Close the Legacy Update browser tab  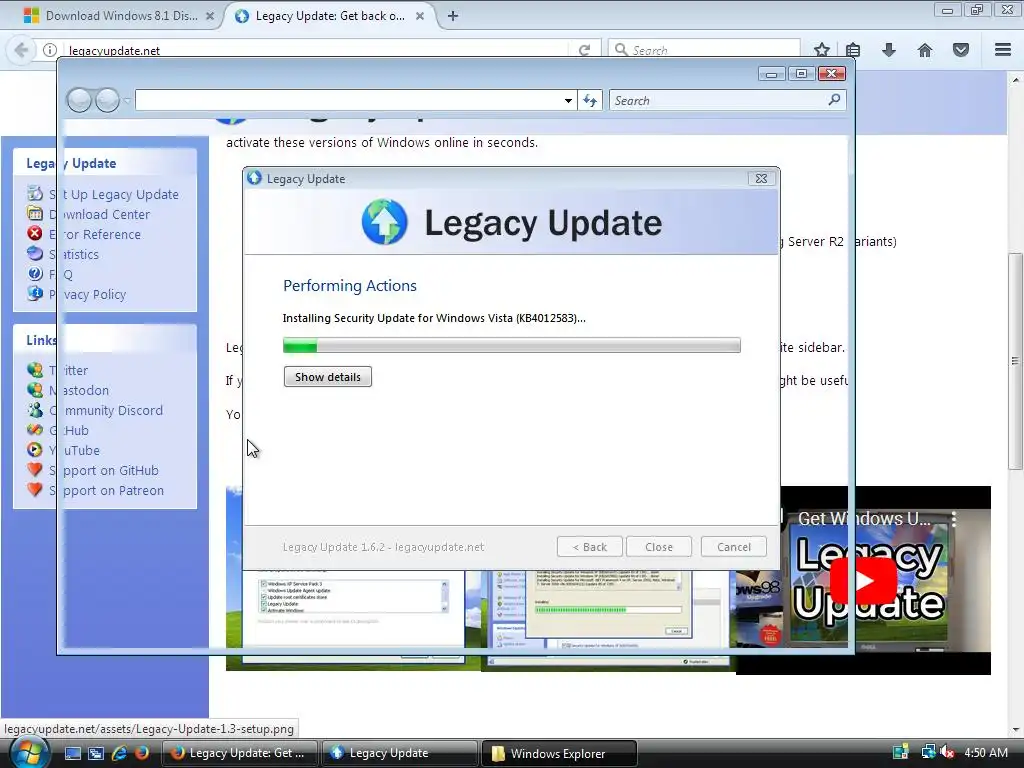click(x=420, y=16)
